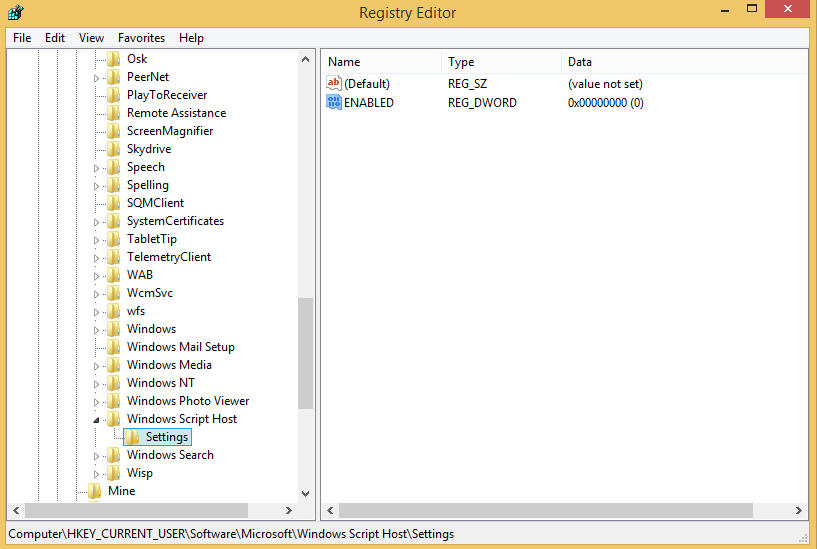Select the ENABLED value name
817x549 pixels.
pos(368,103)
